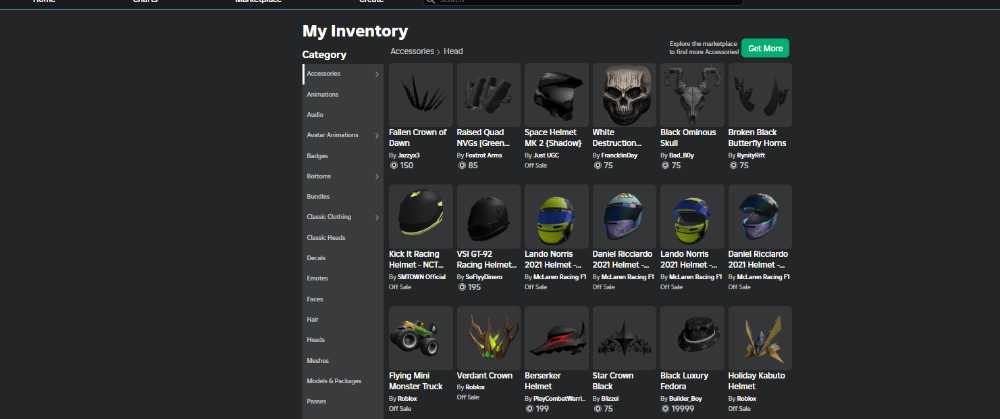Screen dimensions: 1000x419
Task: Select the Badges category
Action: [x=343, y=156]
